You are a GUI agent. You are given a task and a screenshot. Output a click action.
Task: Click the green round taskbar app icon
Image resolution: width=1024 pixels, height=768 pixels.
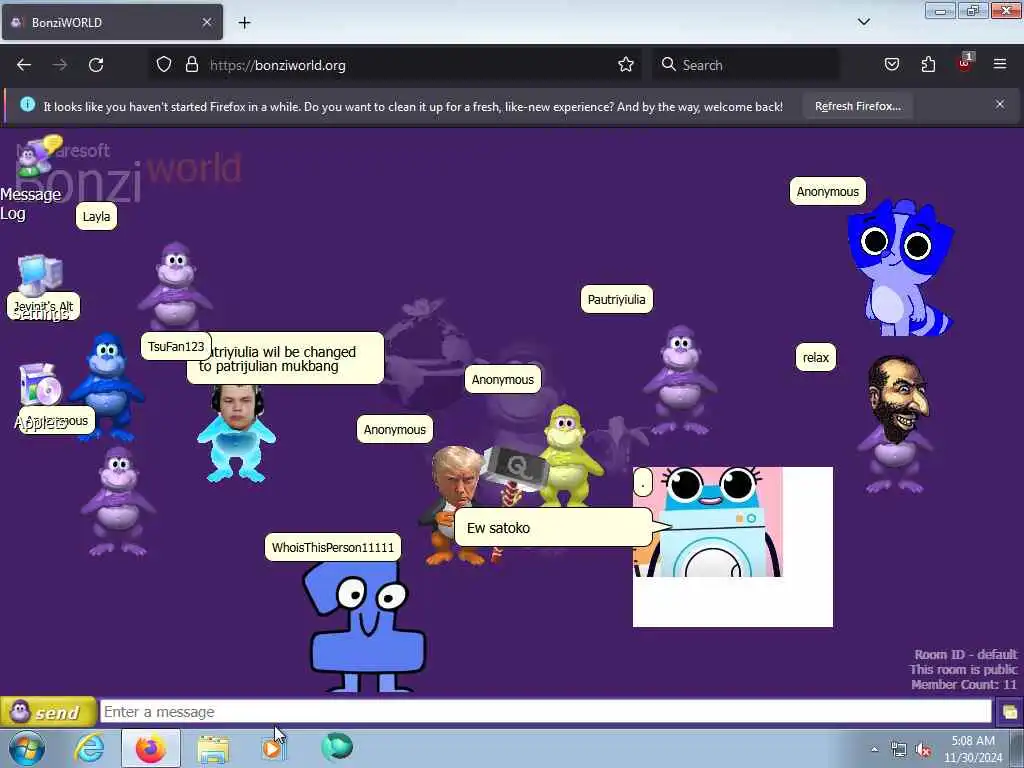click(337, 747)
